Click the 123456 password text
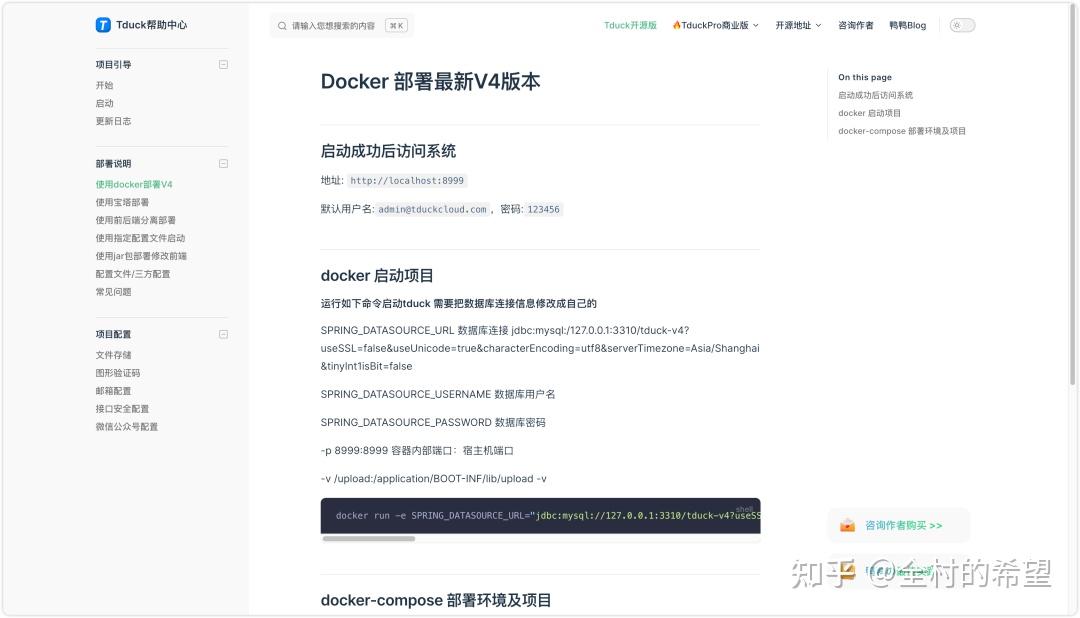The width and height of the screenshot is (1080, 618). click(543, 209)
